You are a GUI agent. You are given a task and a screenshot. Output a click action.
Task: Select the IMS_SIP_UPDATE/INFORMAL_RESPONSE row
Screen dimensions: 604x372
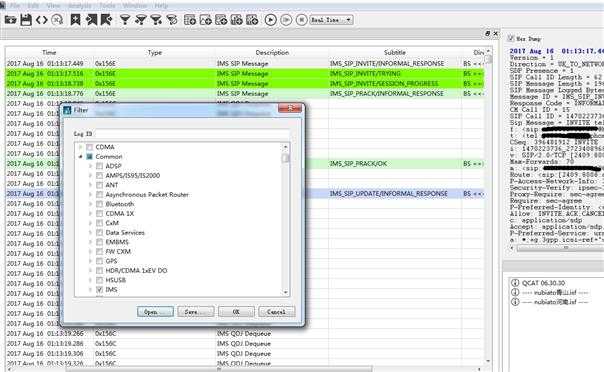click(393, 194)
